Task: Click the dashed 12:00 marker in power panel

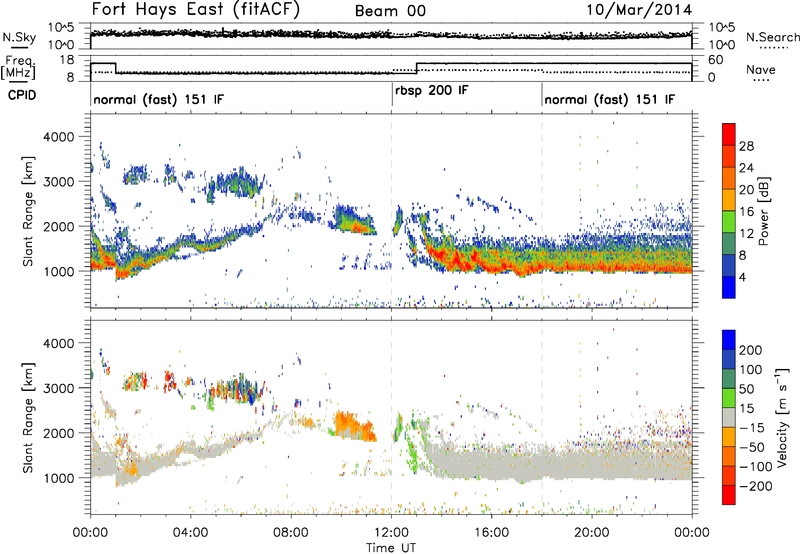Action: [x=391, y=211]
